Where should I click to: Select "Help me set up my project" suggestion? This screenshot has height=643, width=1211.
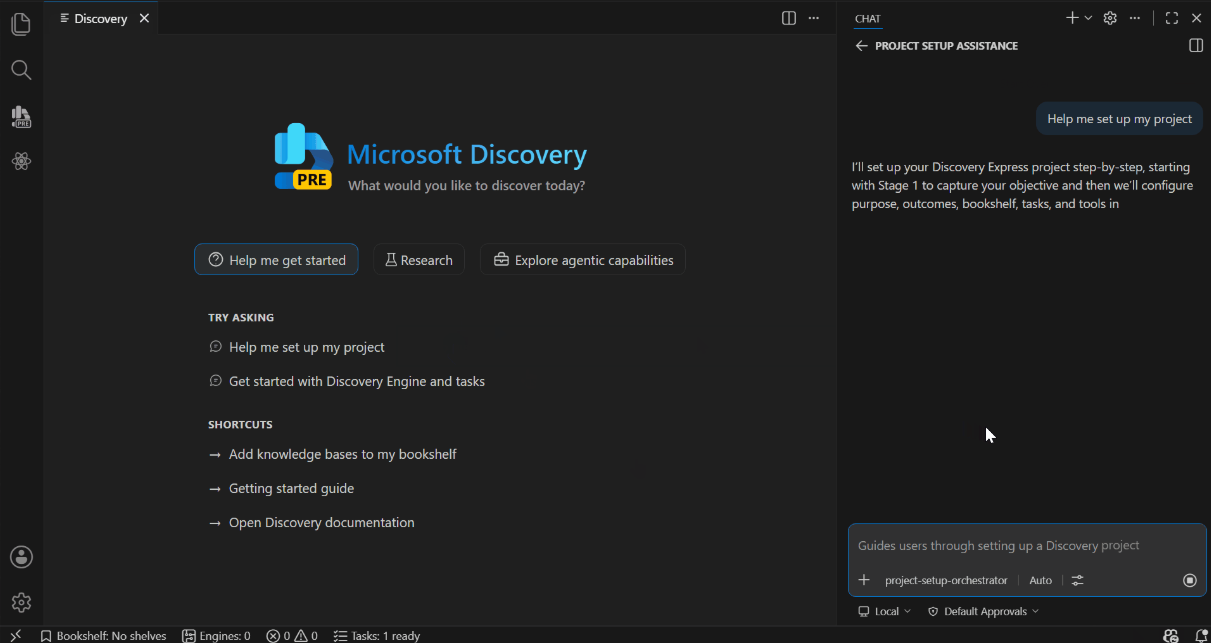297,347
